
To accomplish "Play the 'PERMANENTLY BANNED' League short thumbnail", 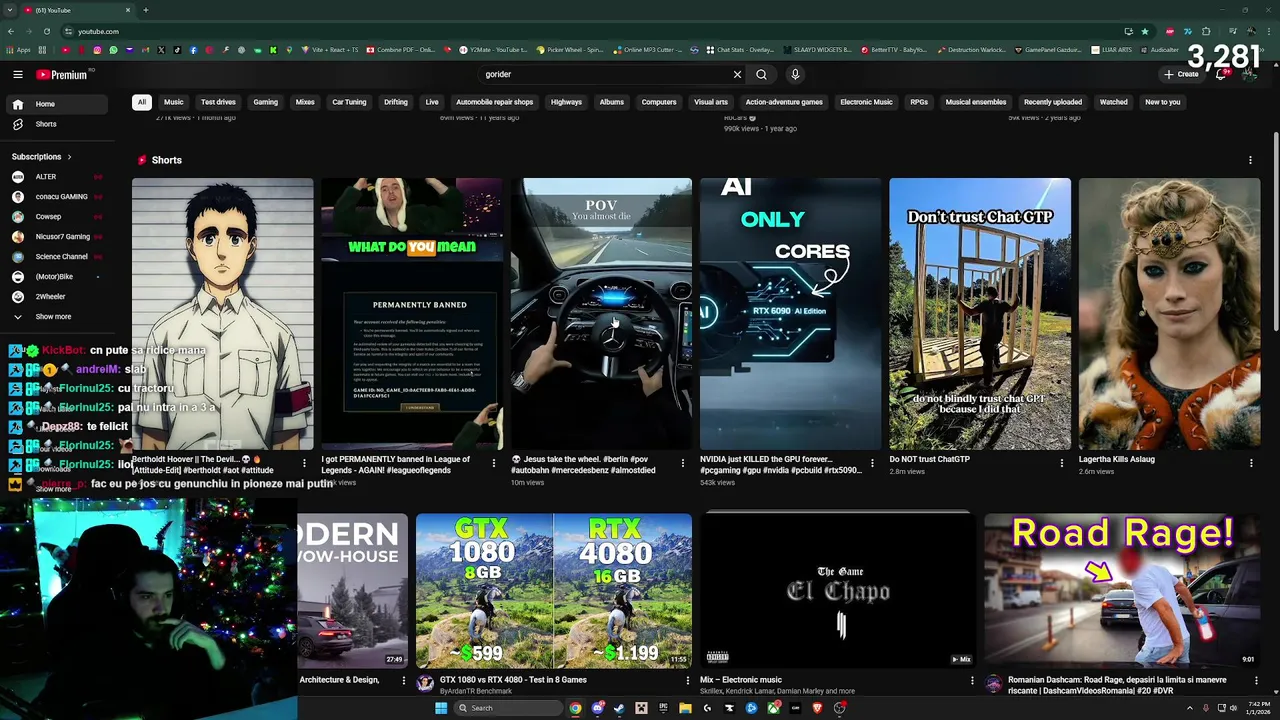I will click(412, 314).
